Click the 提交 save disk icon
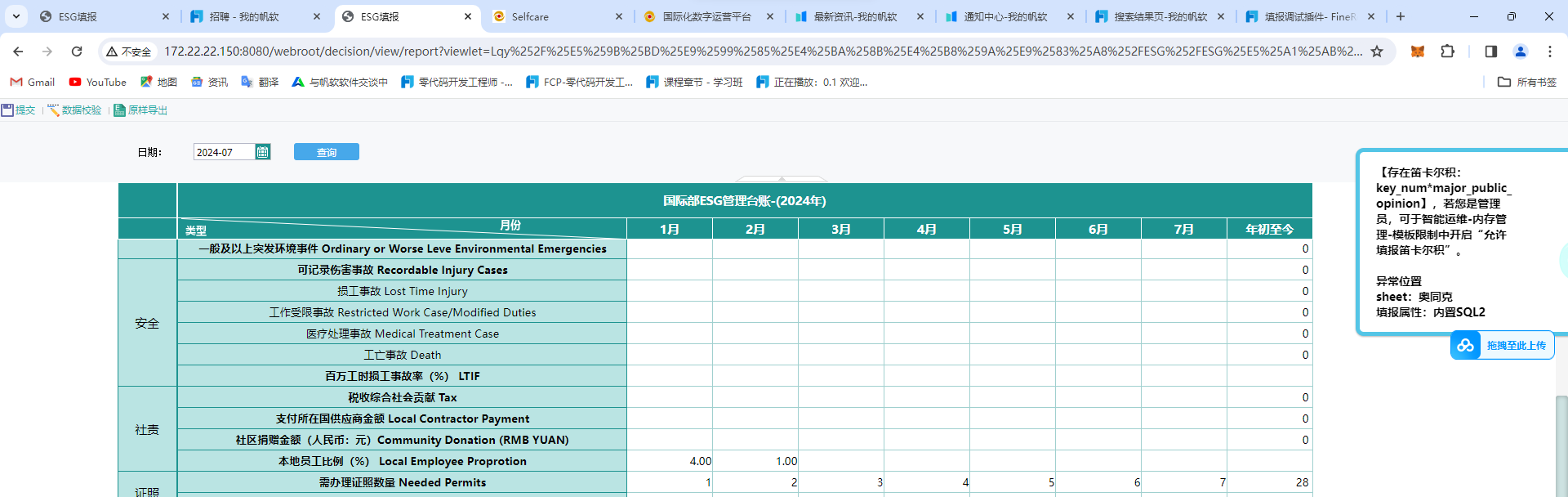1568x497 pixels. click(7, 110)
